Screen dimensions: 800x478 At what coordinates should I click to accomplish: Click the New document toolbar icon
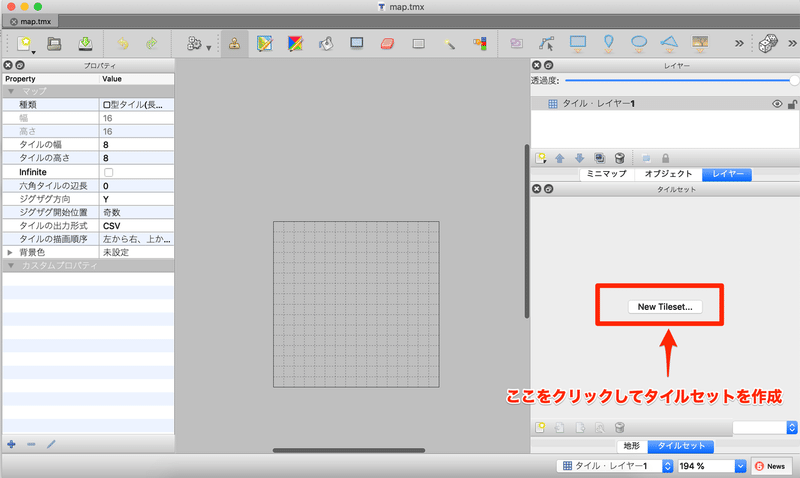pyautogui.click(x=23, y=43)
